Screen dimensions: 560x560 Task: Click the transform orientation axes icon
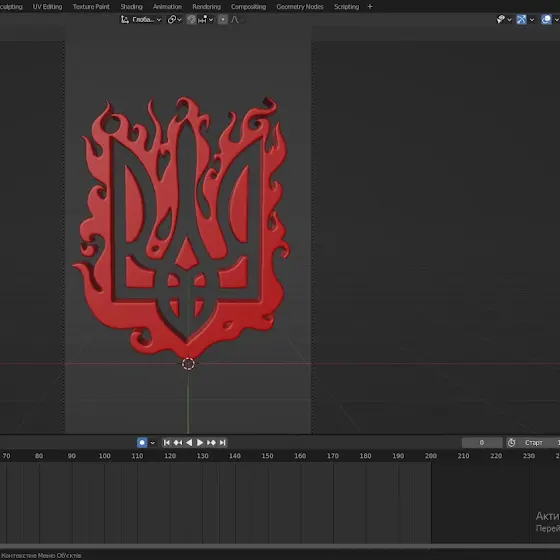124,20
